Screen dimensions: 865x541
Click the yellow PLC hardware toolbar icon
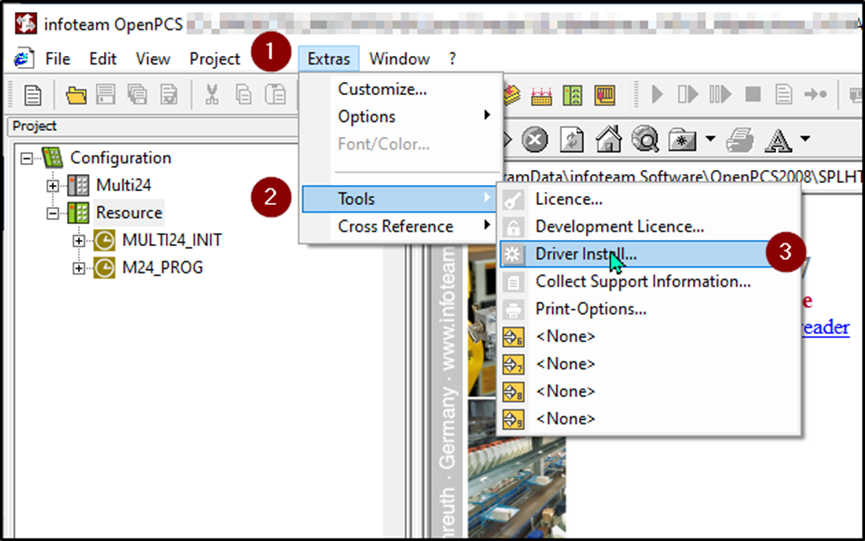pos(605,95)
